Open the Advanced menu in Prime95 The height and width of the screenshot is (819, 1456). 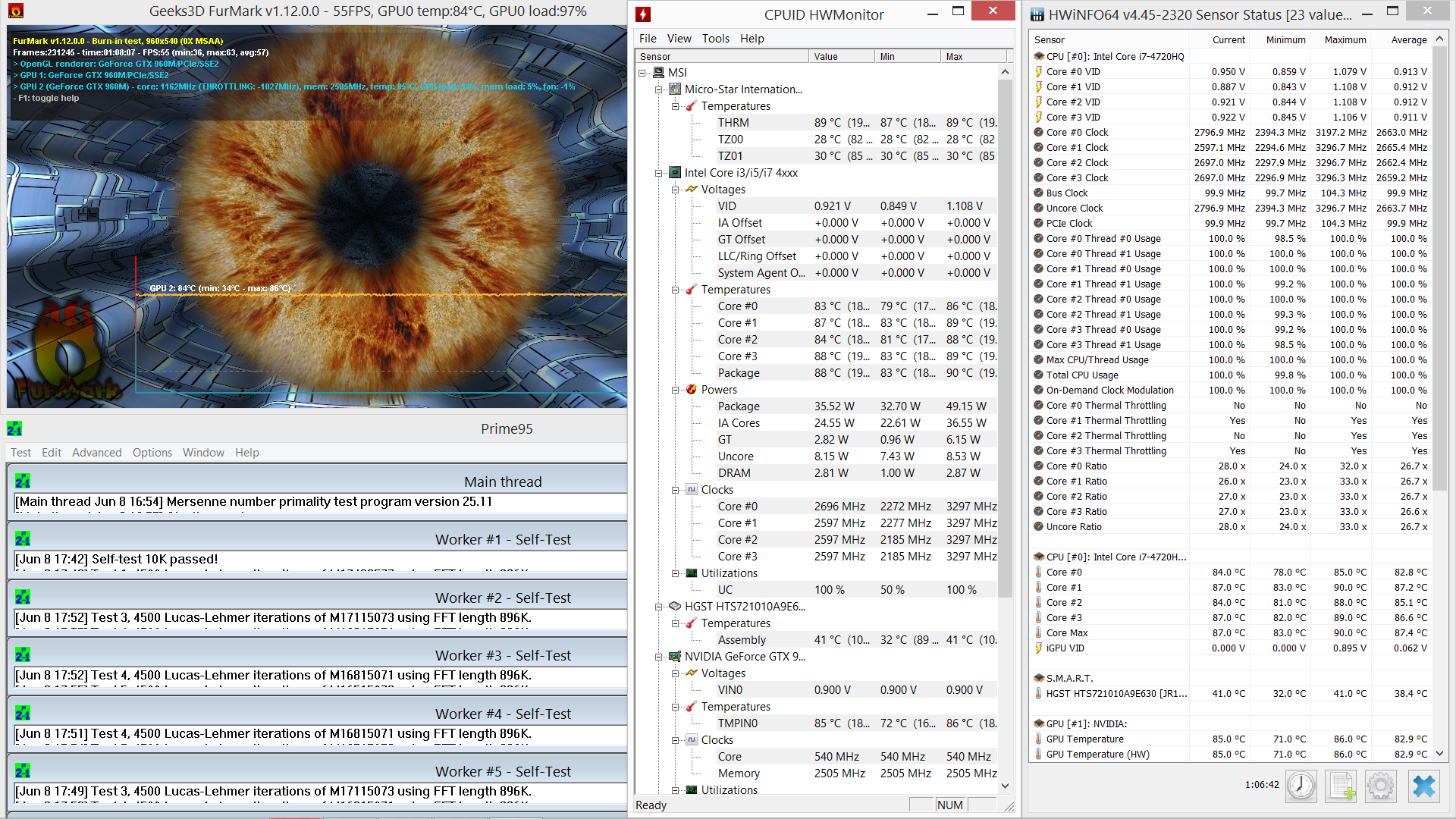[x=96, y=453]
